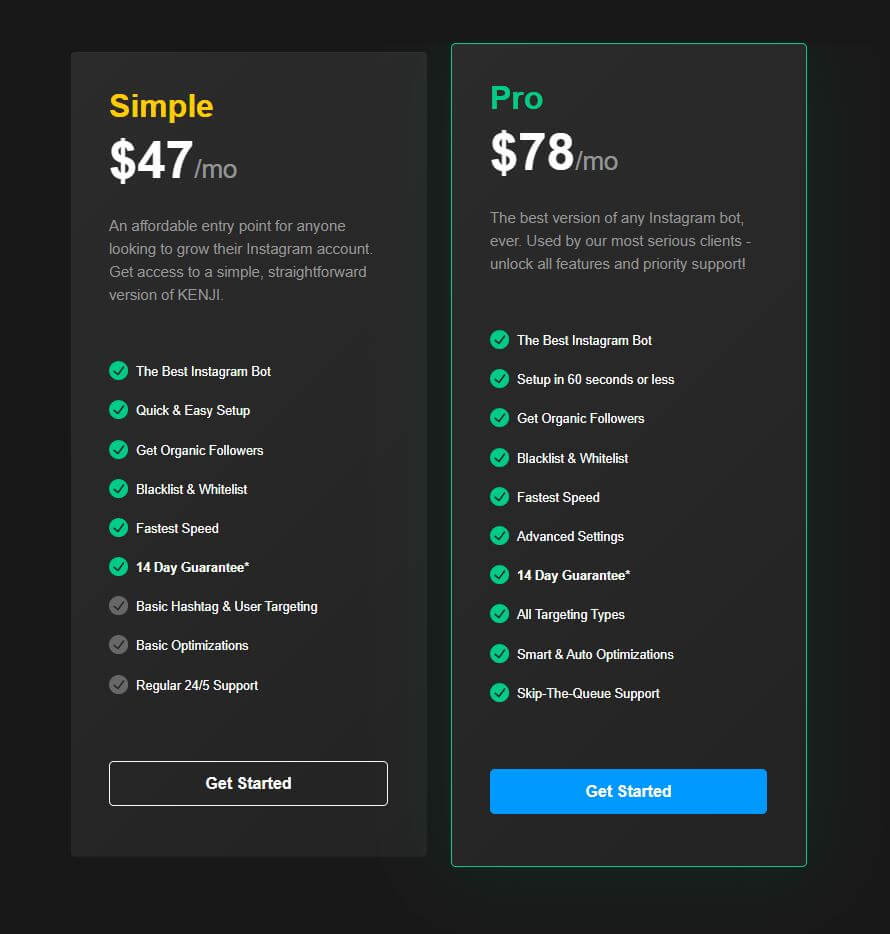Click check icon next to Simple's 14 Day Guarantee
The height and width of the screenshot is (934, 890).
coord(119,566)
